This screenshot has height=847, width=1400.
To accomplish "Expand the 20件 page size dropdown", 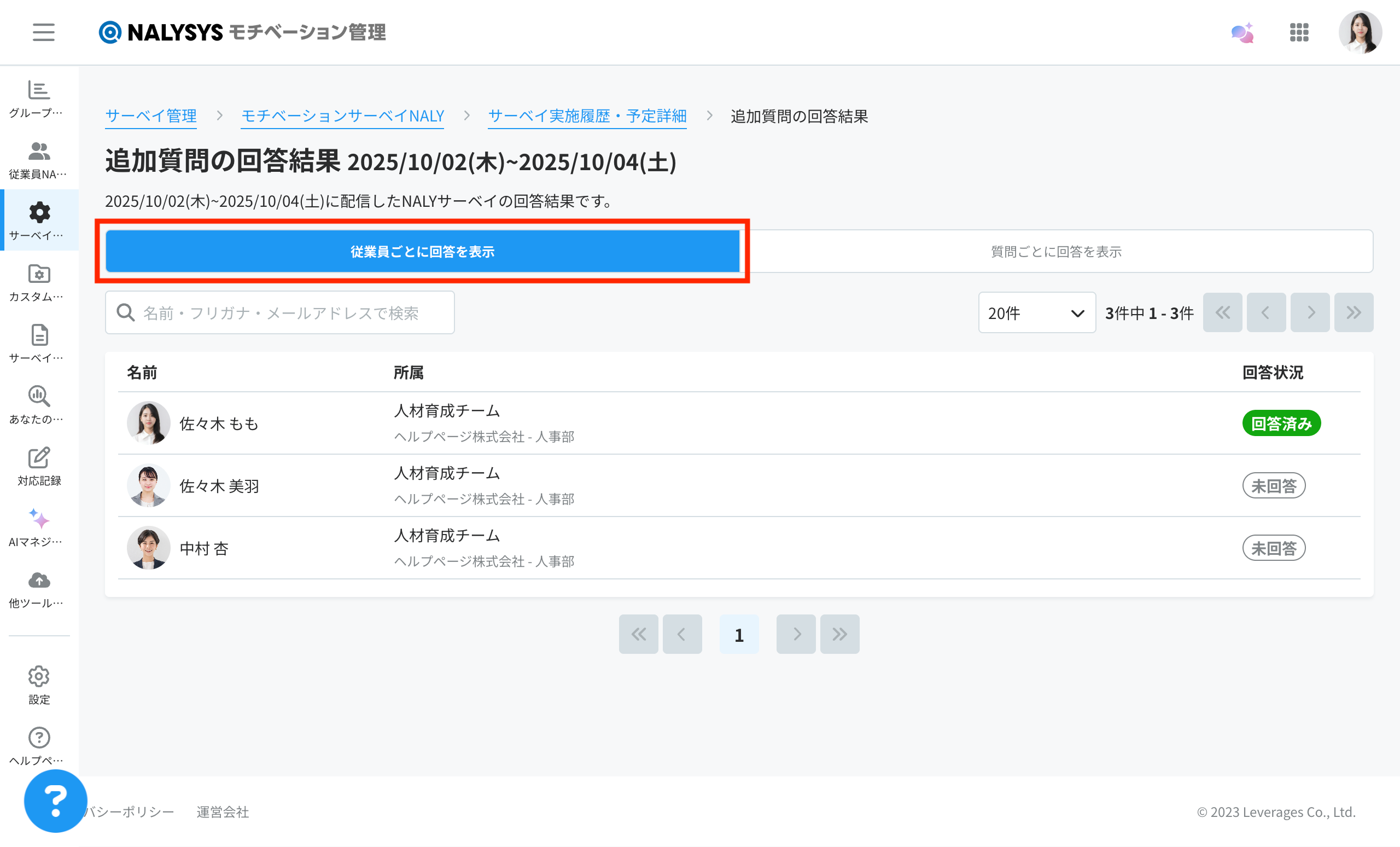I will tap(1036, 312).
